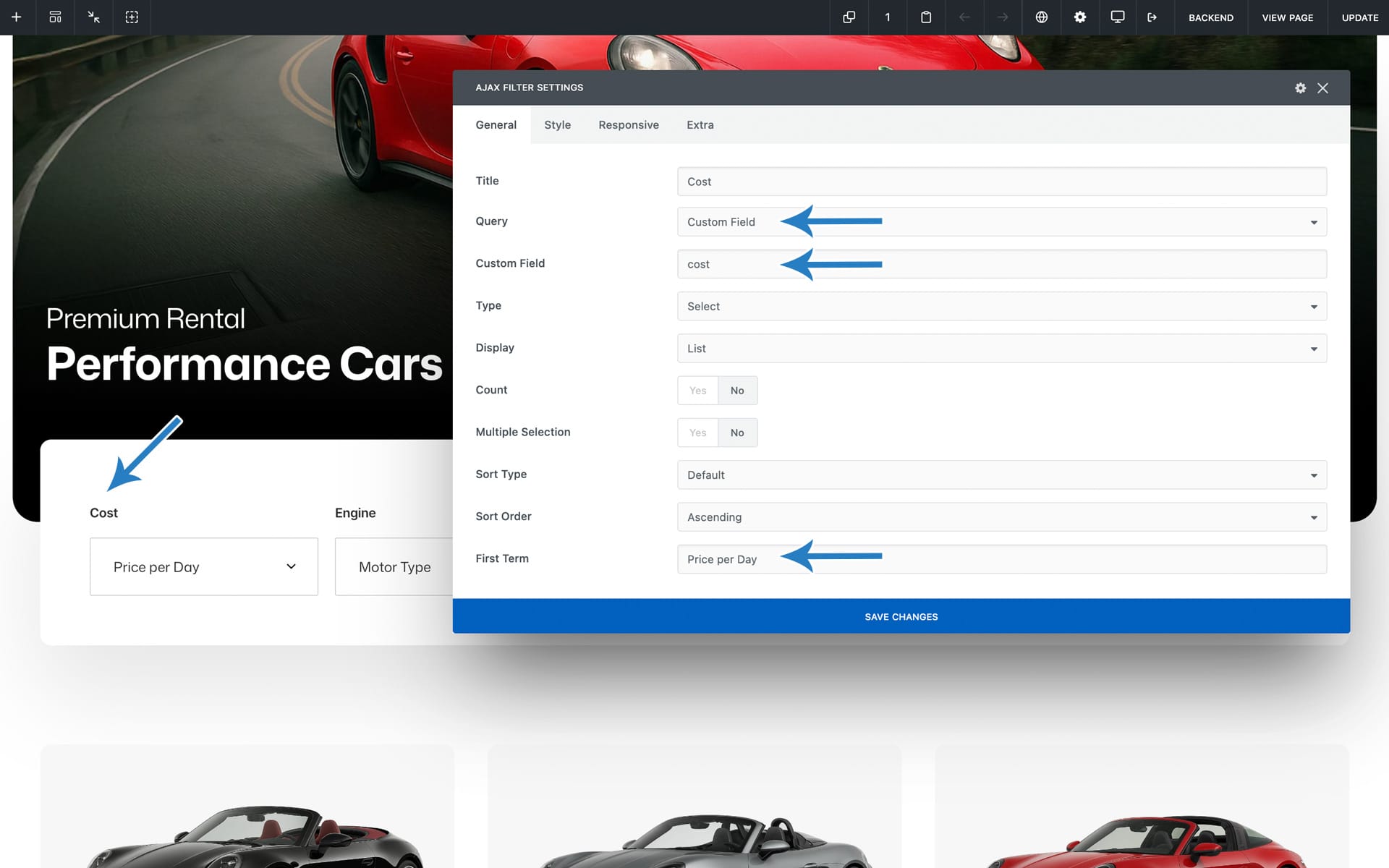
Task: Set Multiple Selection toggle to Yes
Action: [697, 433]
